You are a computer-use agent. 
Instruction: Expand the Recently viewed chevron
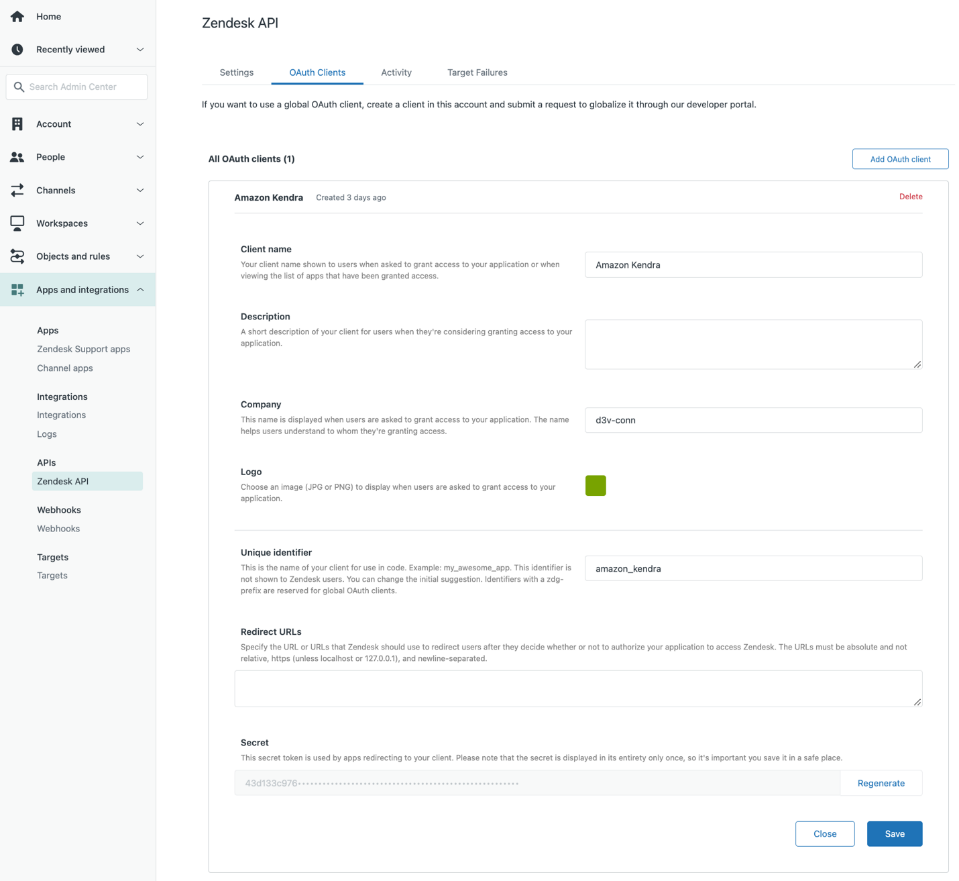pyautogui.click(x=140, y=50)
